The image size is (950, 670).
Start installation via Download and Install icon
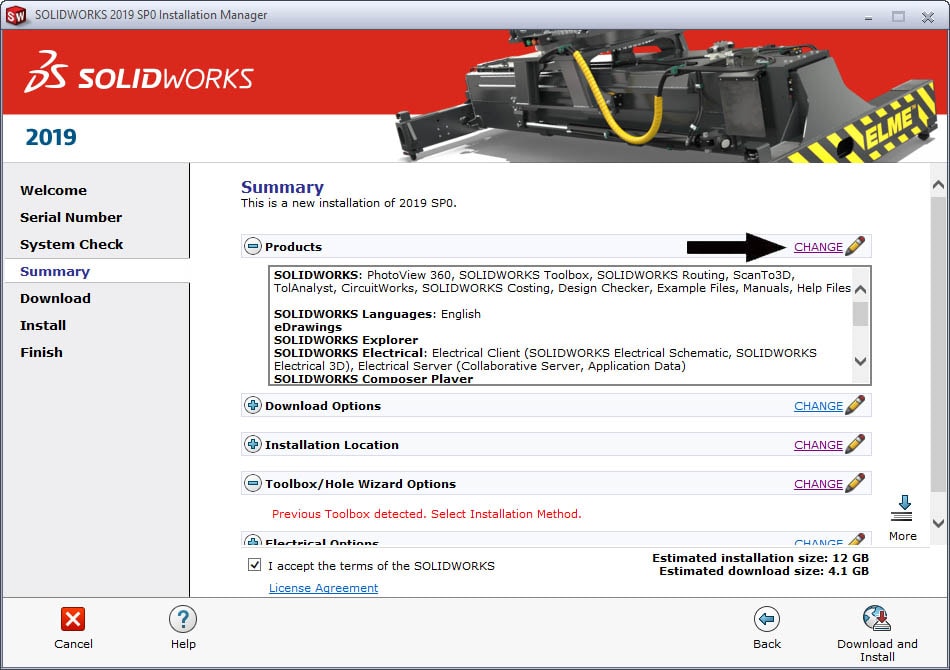[x=876, y=618]
